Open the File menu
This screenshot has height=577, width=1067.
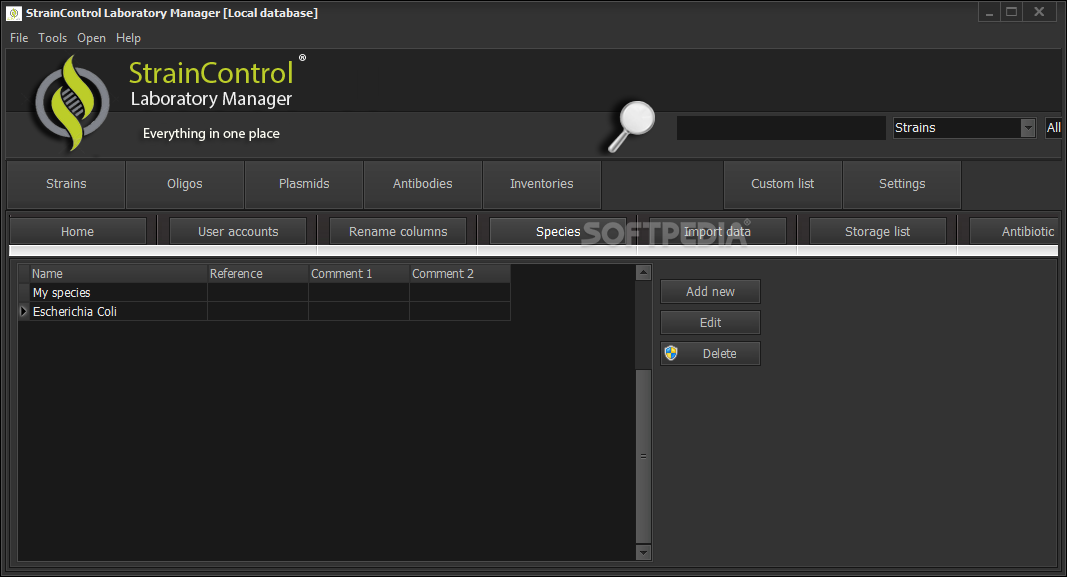coord(19,38)
